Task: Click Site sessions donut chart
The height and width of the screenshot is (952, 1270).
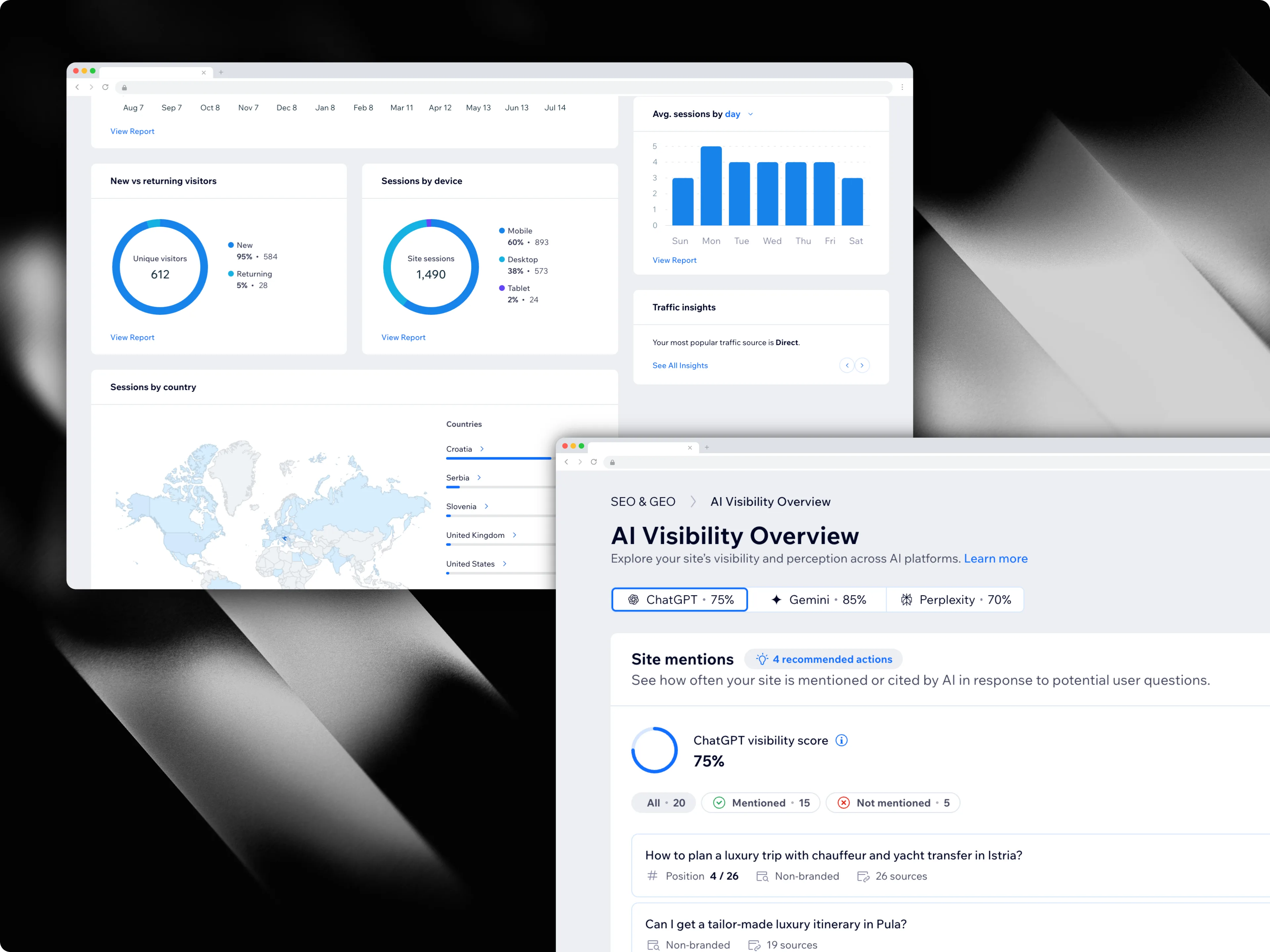Action: click(431, 267)
